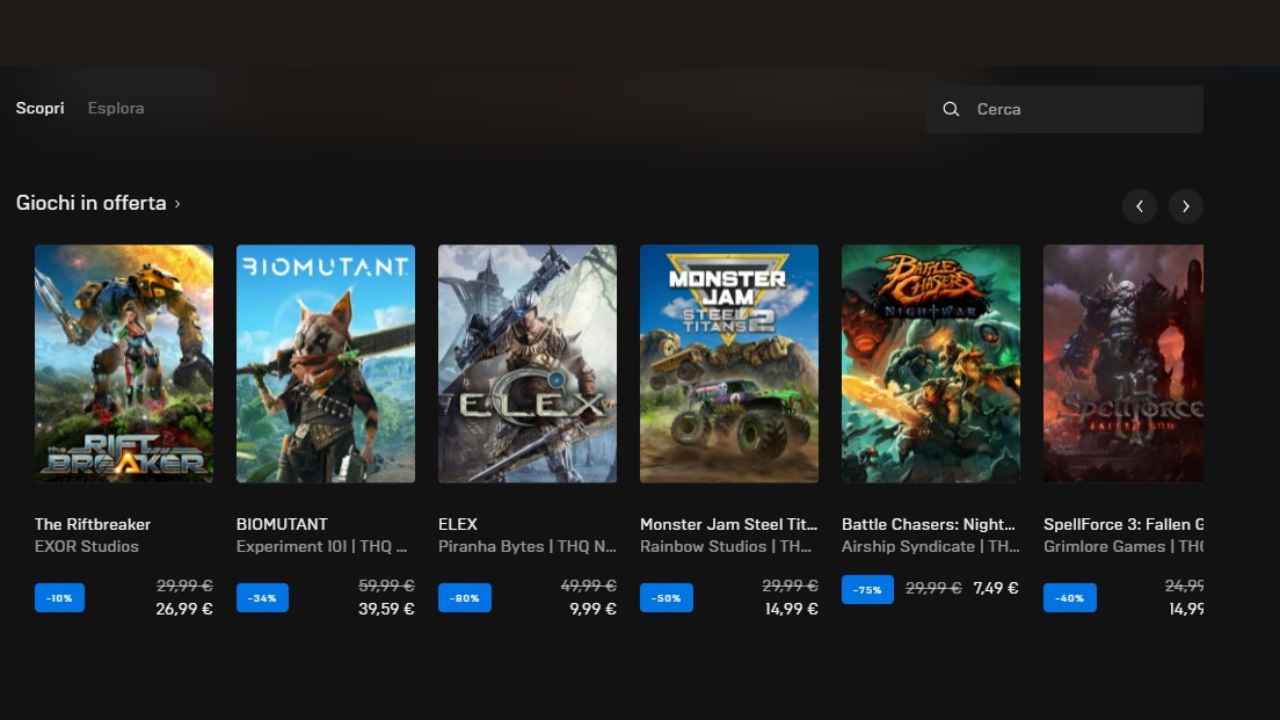Click the Cerca search field

1080,109
